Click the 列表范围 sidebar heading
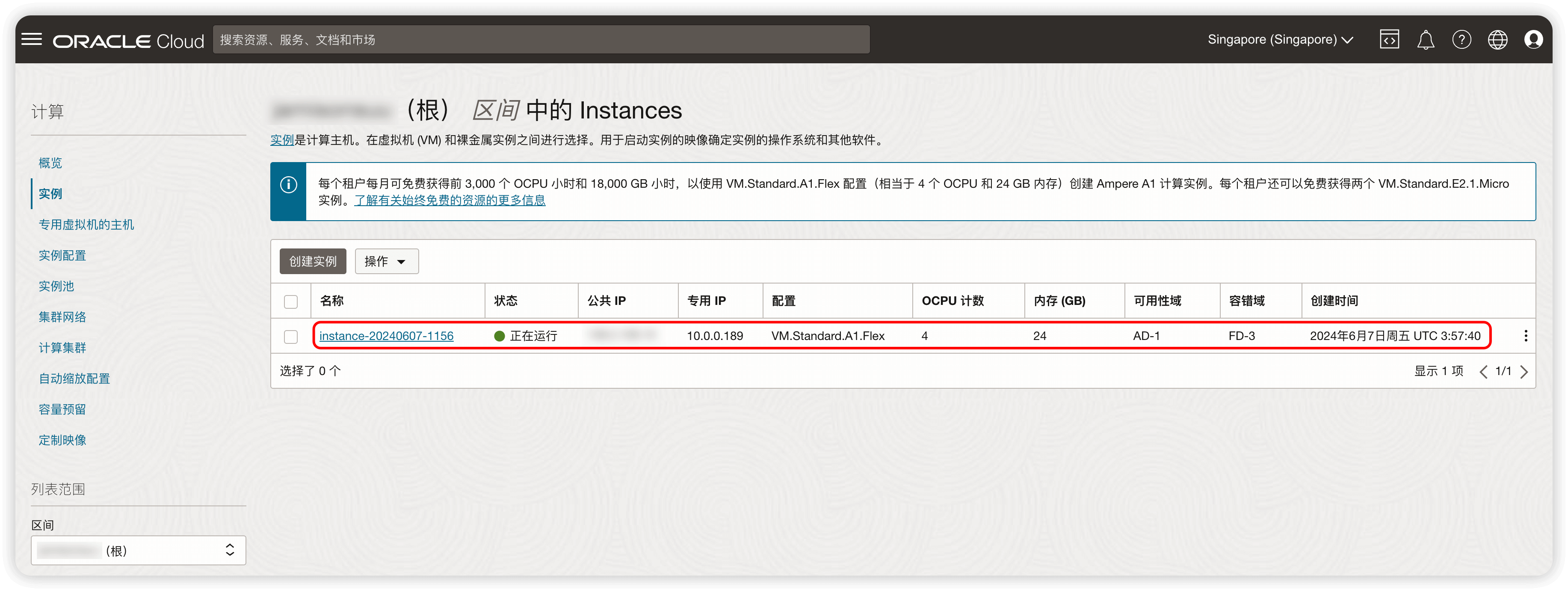 click(59, 489)
